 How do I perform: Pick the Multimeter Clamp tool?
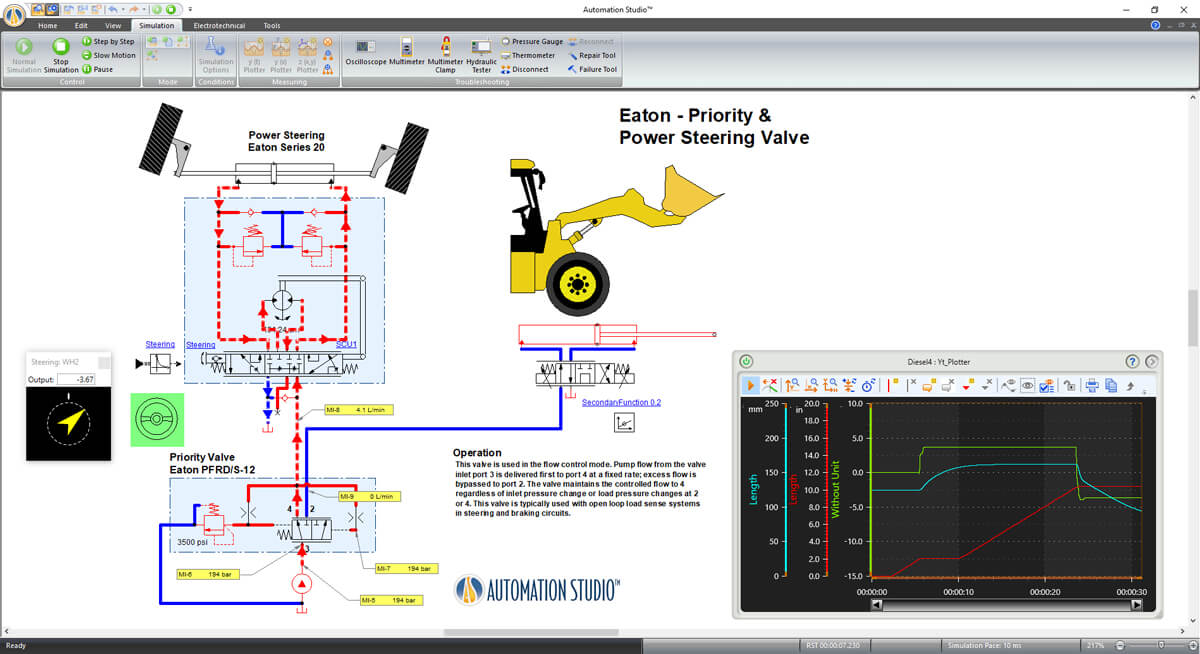[445, 55]
